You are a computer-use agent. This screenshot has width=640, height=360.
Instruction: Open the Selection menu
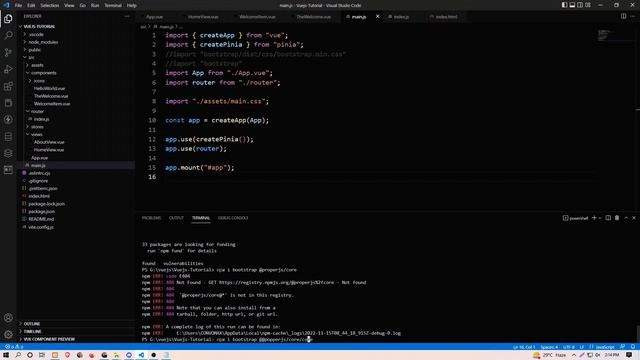pos(49,5)
